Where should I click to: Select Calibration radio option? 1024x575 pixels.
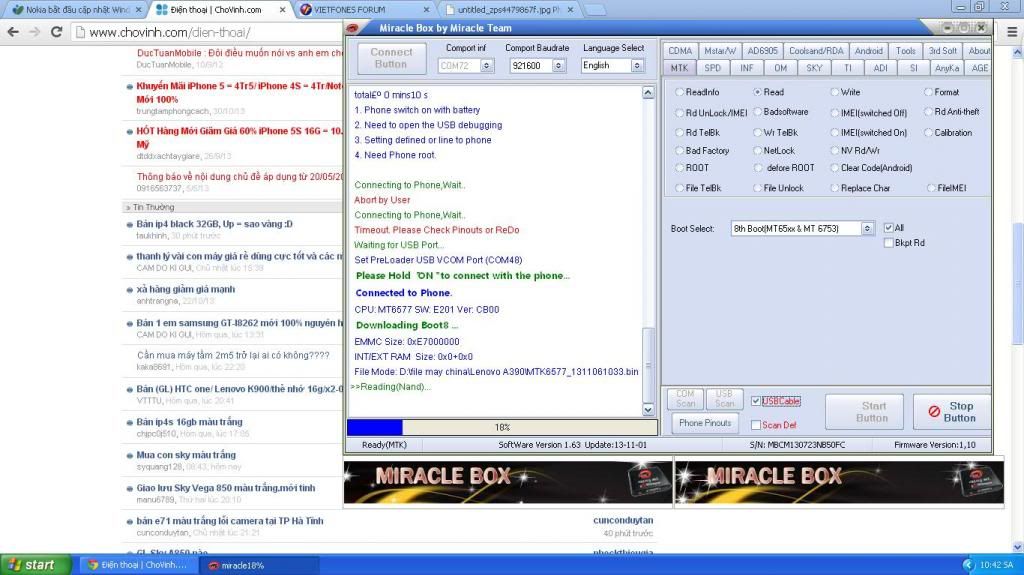pos(928,133)
